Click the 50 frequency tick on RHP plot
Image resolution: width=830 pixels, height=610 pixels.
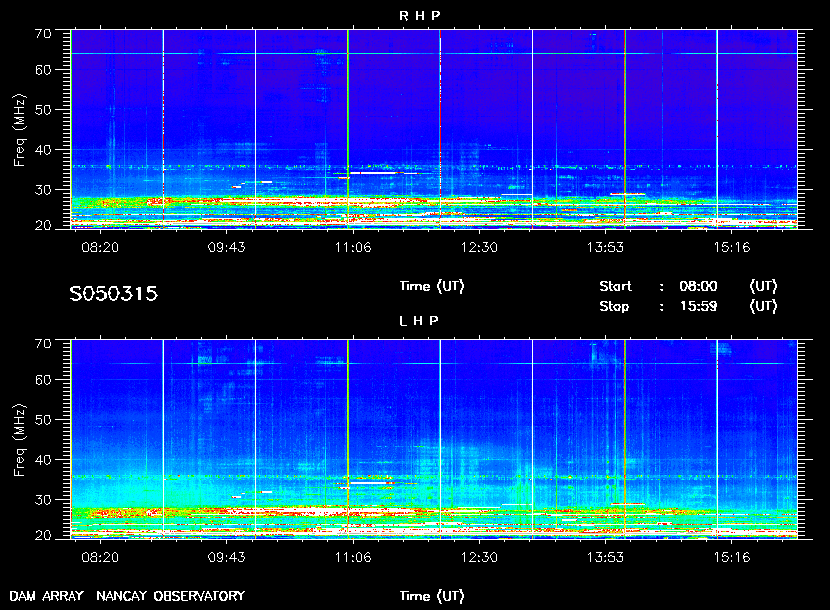pos(43,110)
